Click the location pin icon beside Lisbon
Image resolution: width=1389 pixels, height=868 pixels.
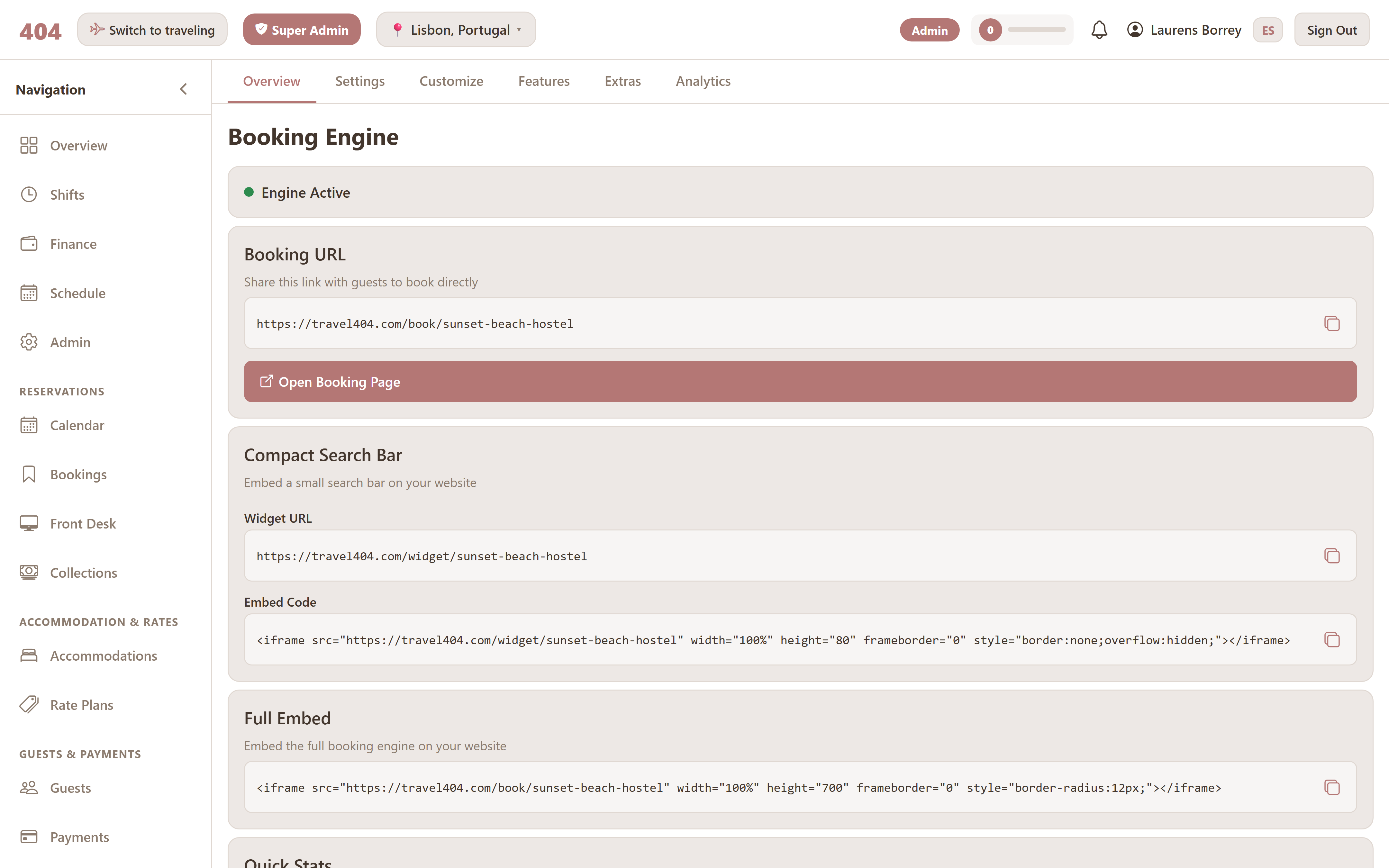point(397,30)
